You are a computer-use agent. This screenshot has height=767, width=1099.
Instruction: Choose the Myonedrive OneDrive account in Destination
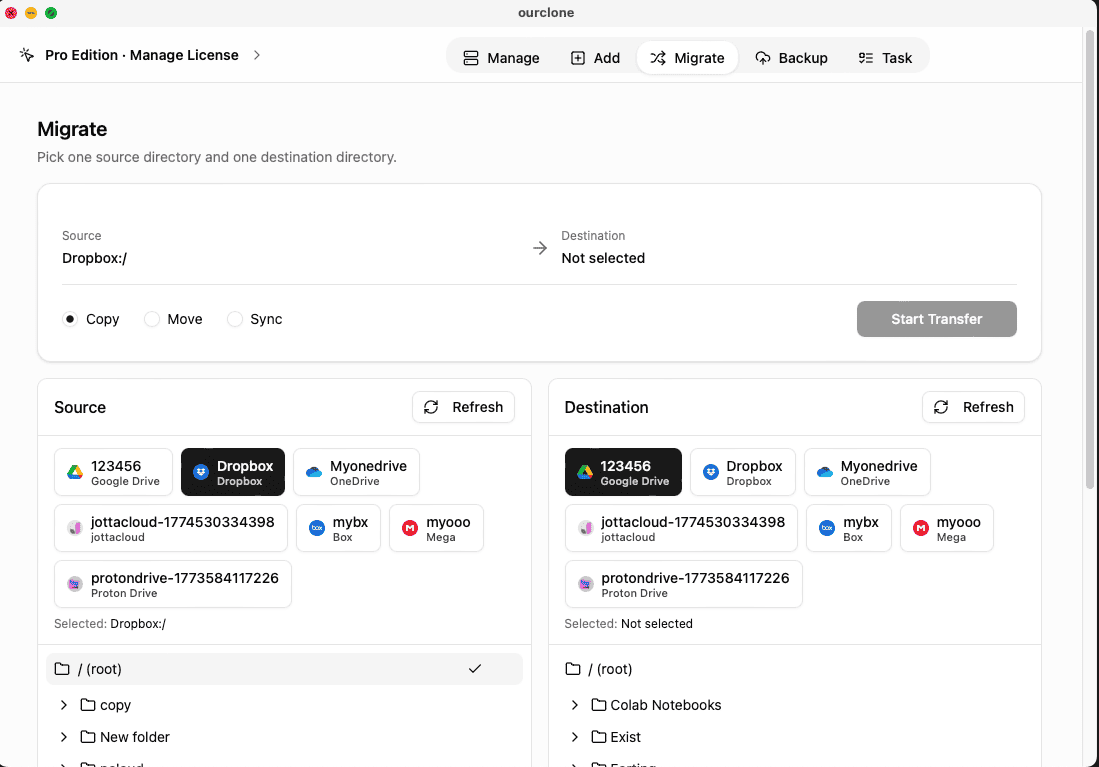(866, 471)
